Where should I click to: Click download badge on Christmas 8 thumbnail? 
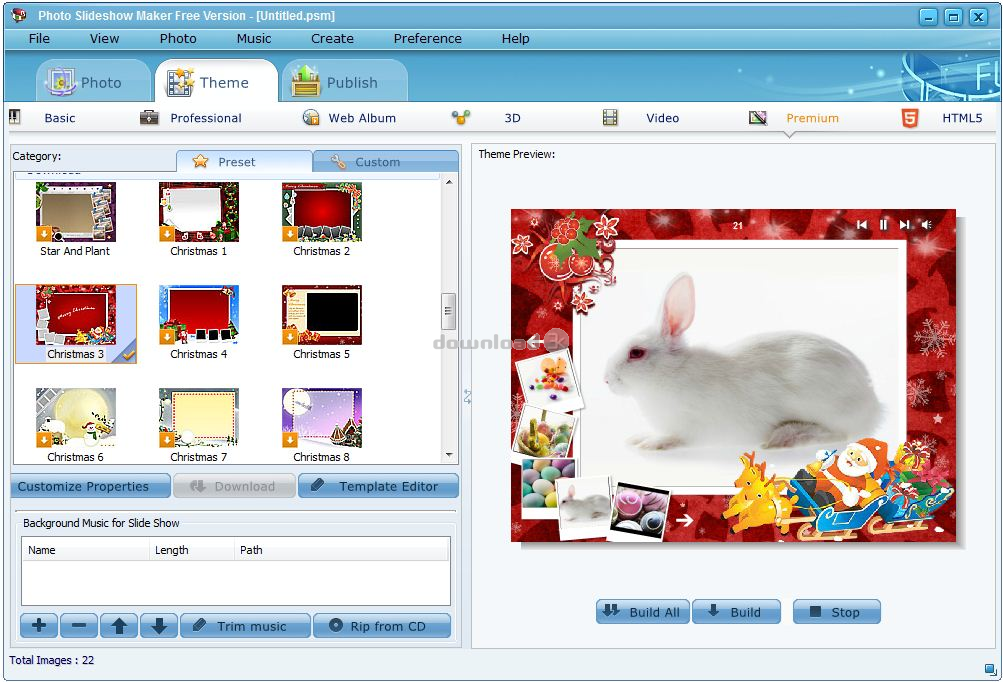point(290,440)
